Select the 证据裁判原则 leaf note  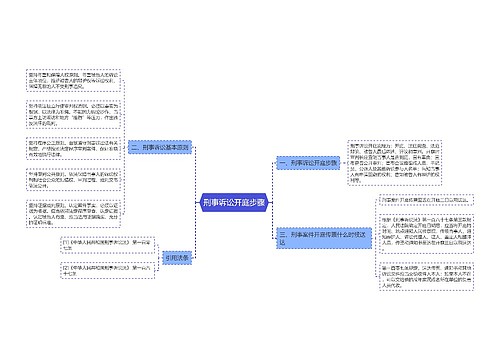(73, 214)
